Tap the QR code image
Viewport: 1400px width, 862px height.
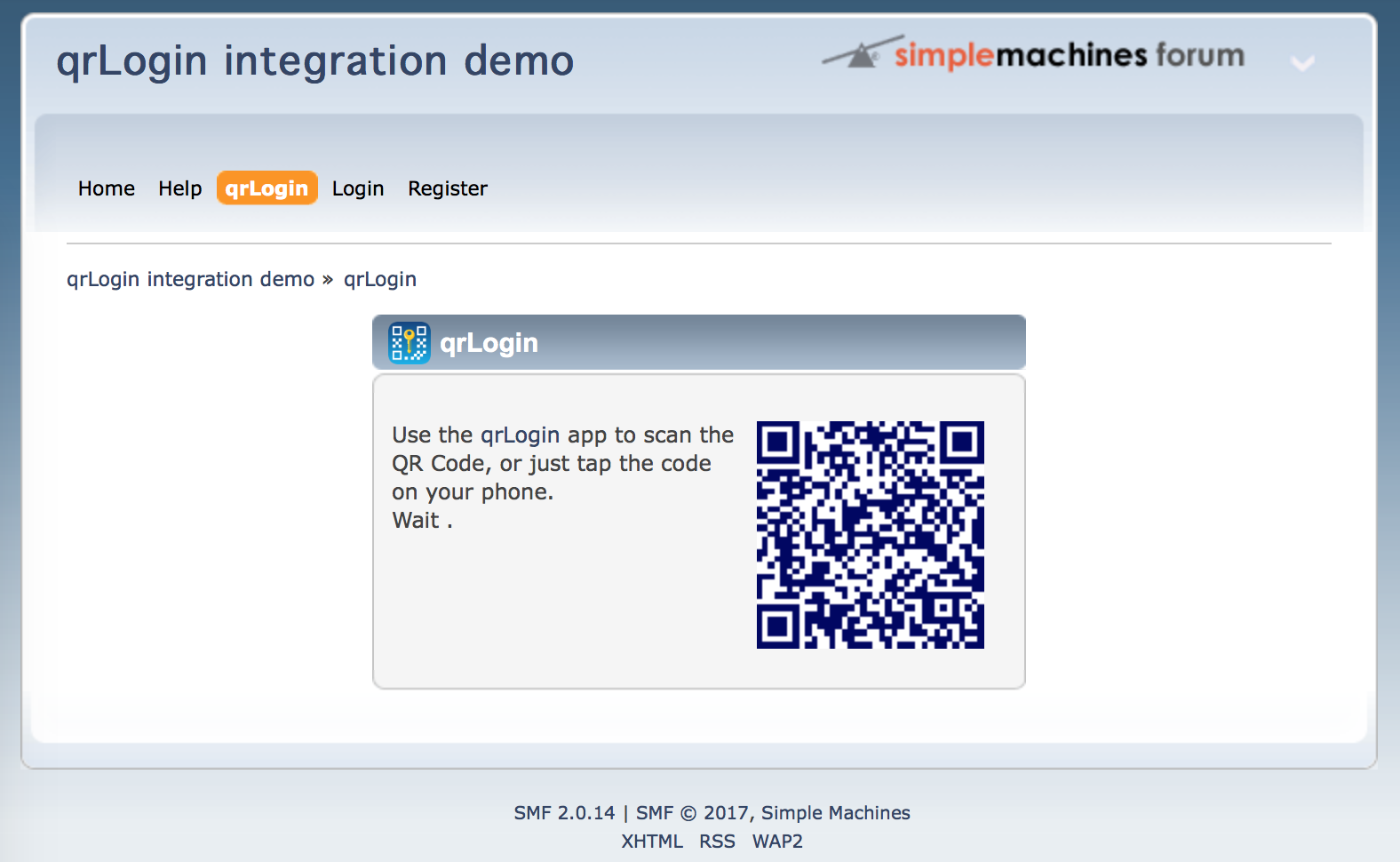871,535
